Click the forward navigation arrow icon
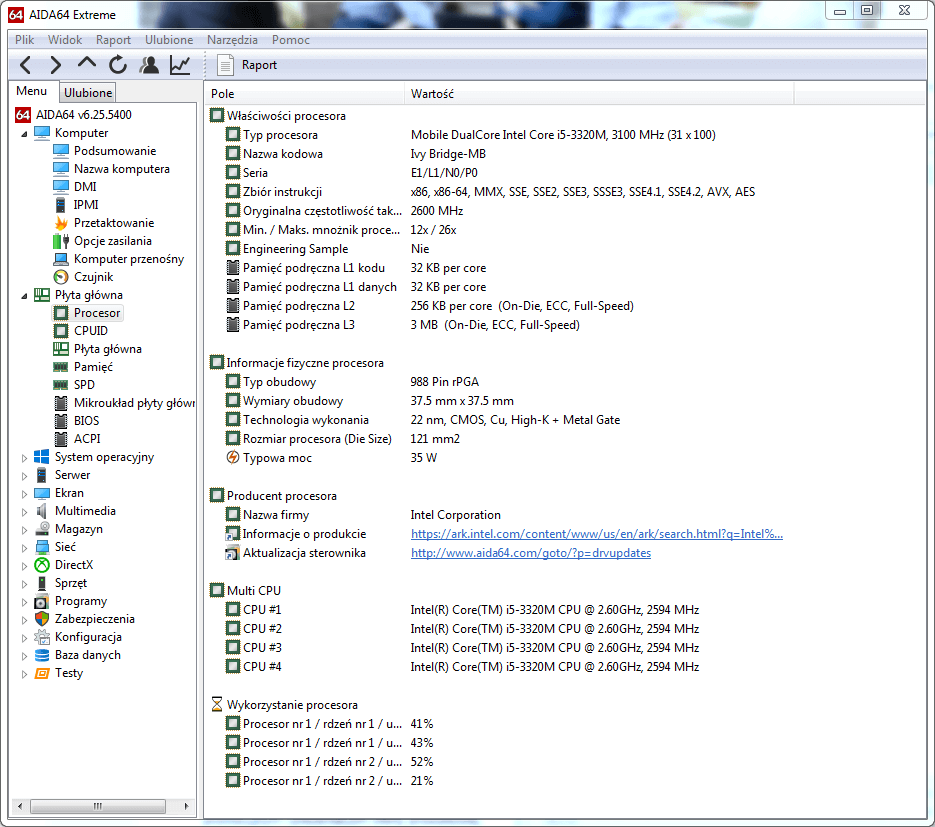The image size is (935, 827). (55, 64)
